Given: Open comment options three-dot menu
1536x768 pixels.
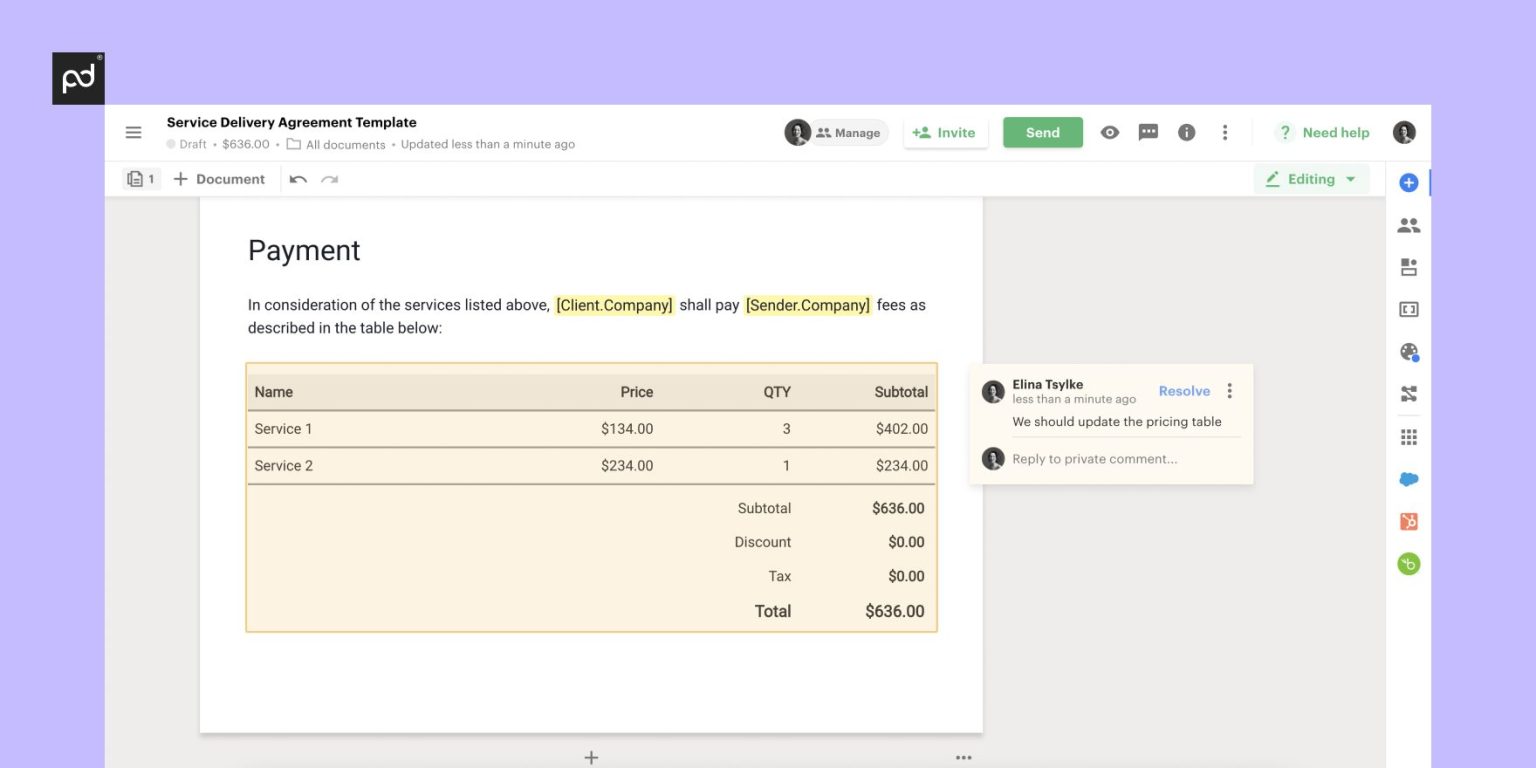Looking at the screenshot, I should click(x=1229, y=391).
